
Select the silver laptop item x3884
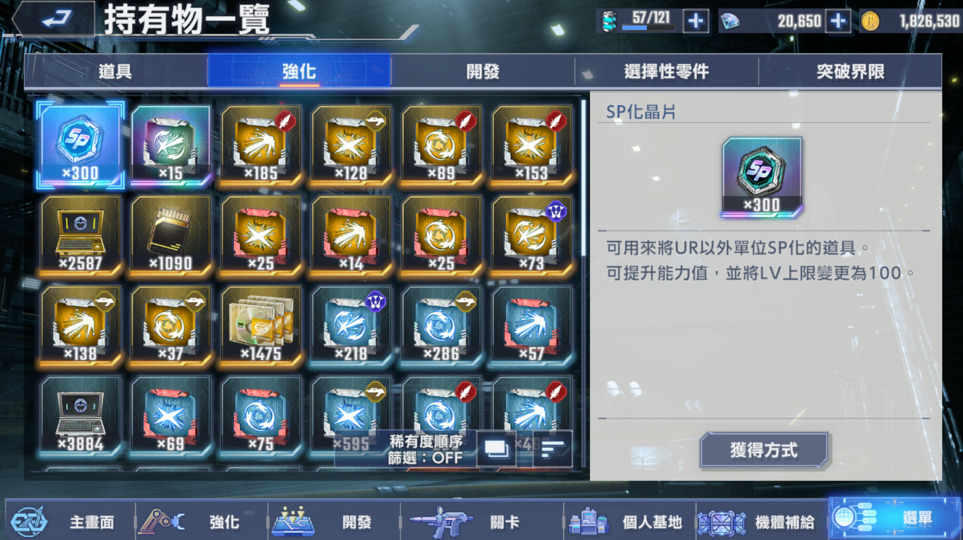tap(80, 416)
